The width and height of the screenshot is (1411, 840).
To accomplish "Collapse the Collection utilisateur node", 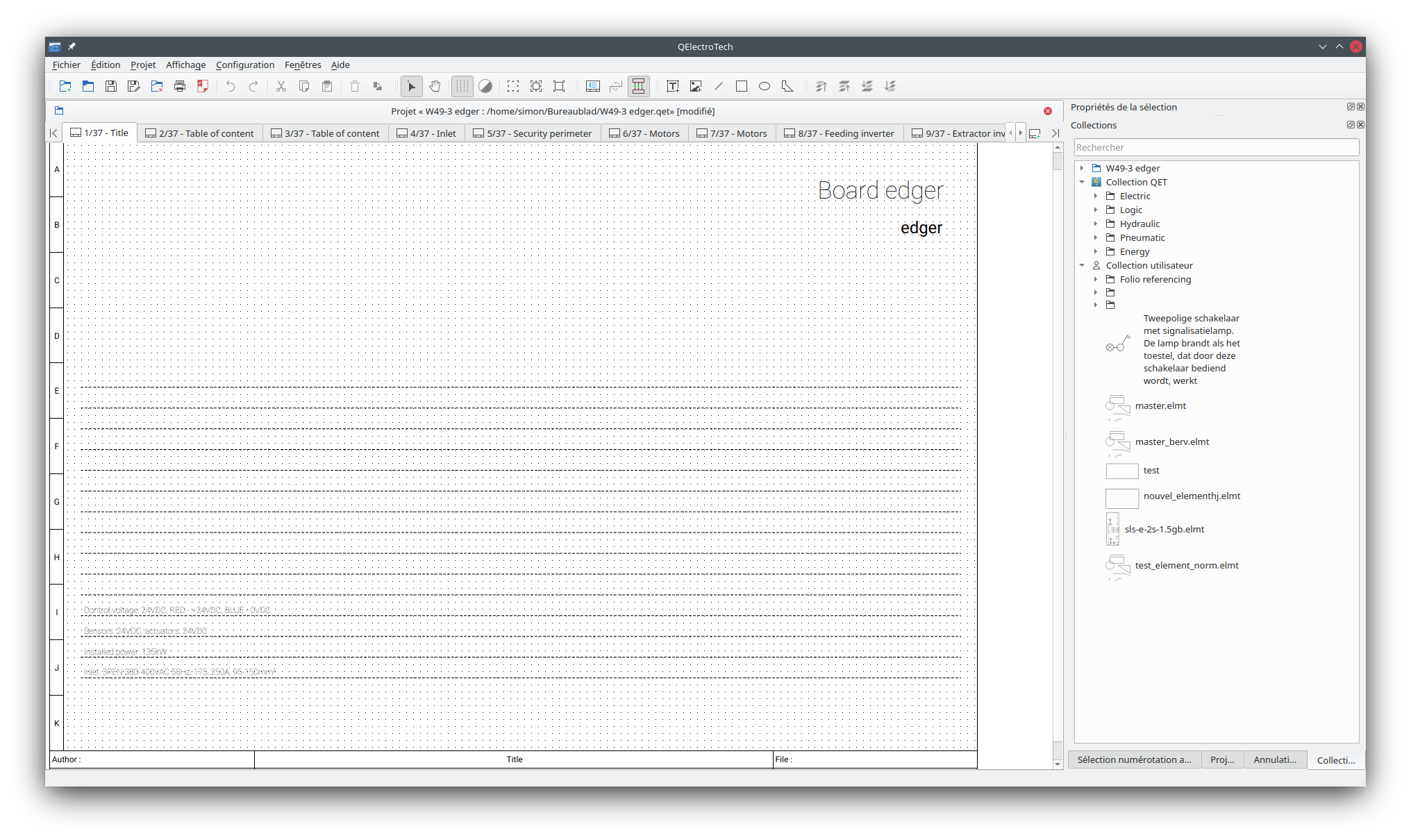I will point(1082,265).
